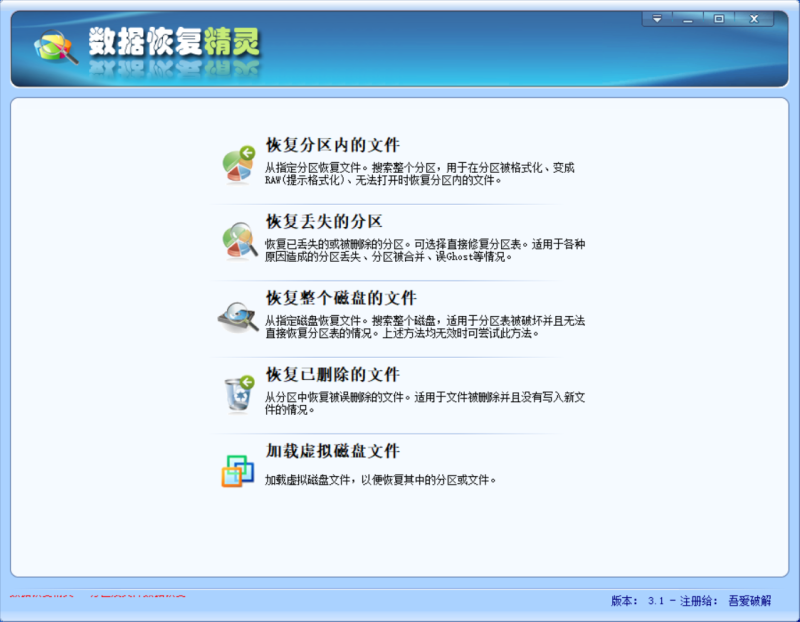Click the version 3.1 status text
The height and width of the screenshot is (622, 800).
click(x=638, y=601)
